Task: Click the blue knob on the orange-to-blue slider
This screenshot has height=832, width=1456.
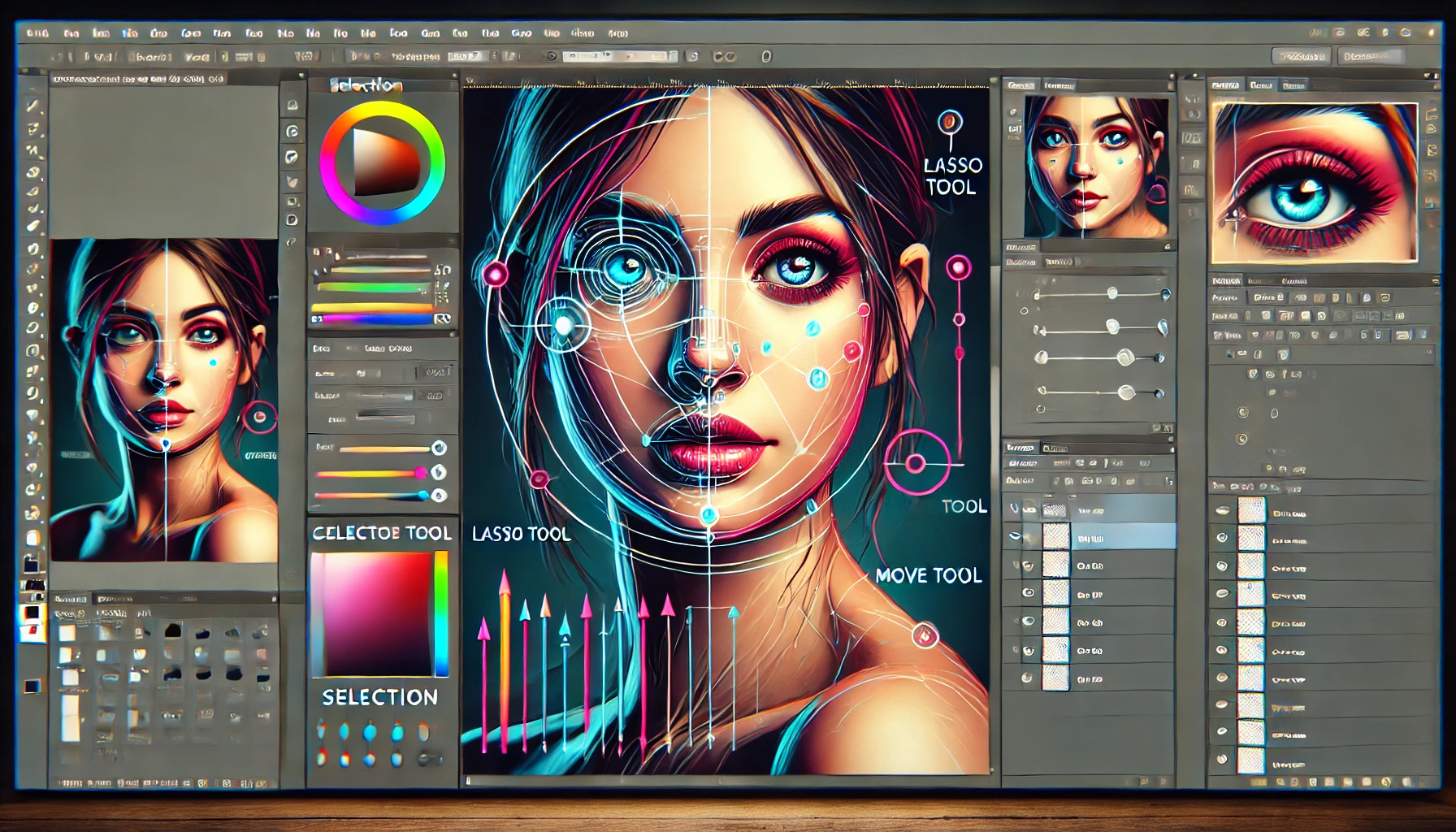Action: (x=422, y=495)
